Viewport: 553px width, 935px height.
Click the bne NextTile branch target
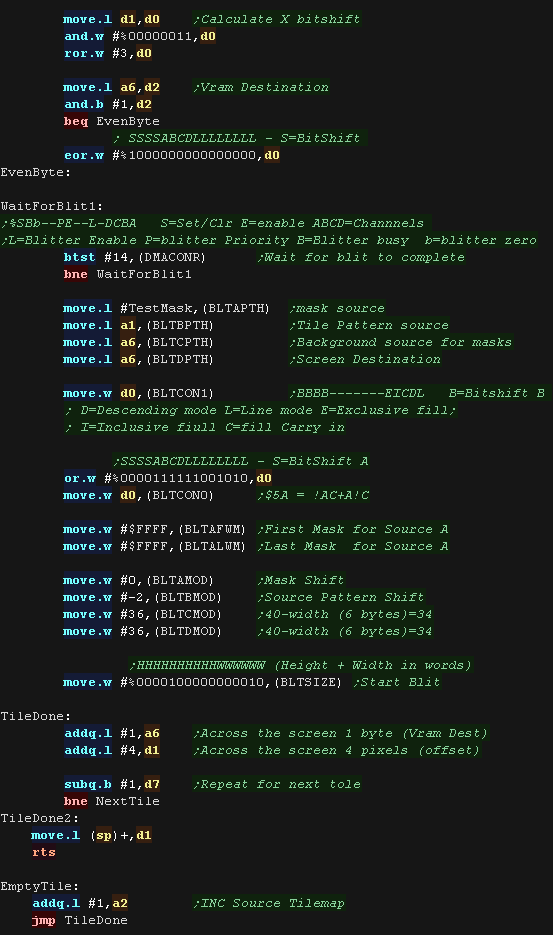click(x=128, y=801)
